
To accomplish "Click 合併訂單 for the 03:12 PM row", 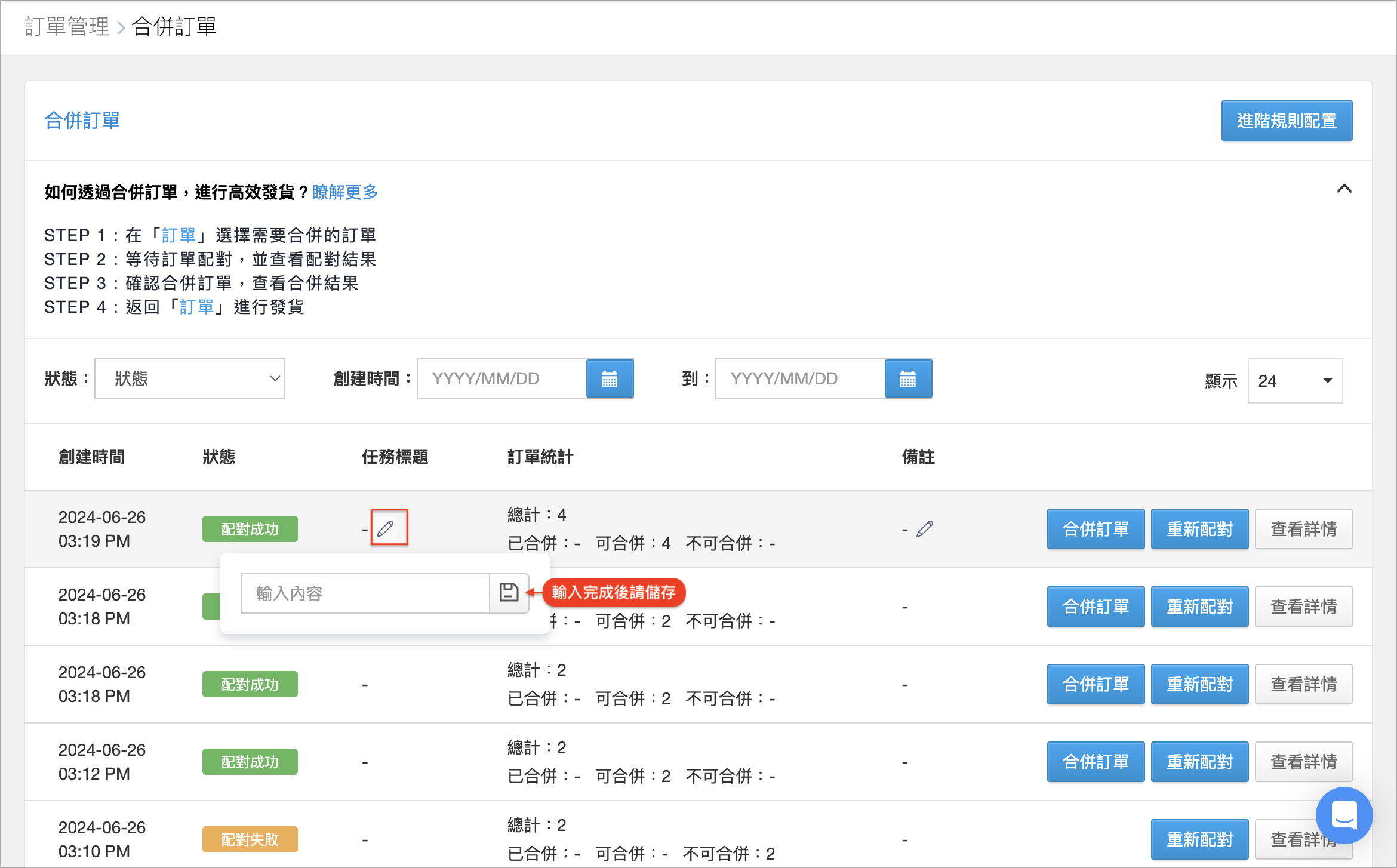I will point(1096,762).
